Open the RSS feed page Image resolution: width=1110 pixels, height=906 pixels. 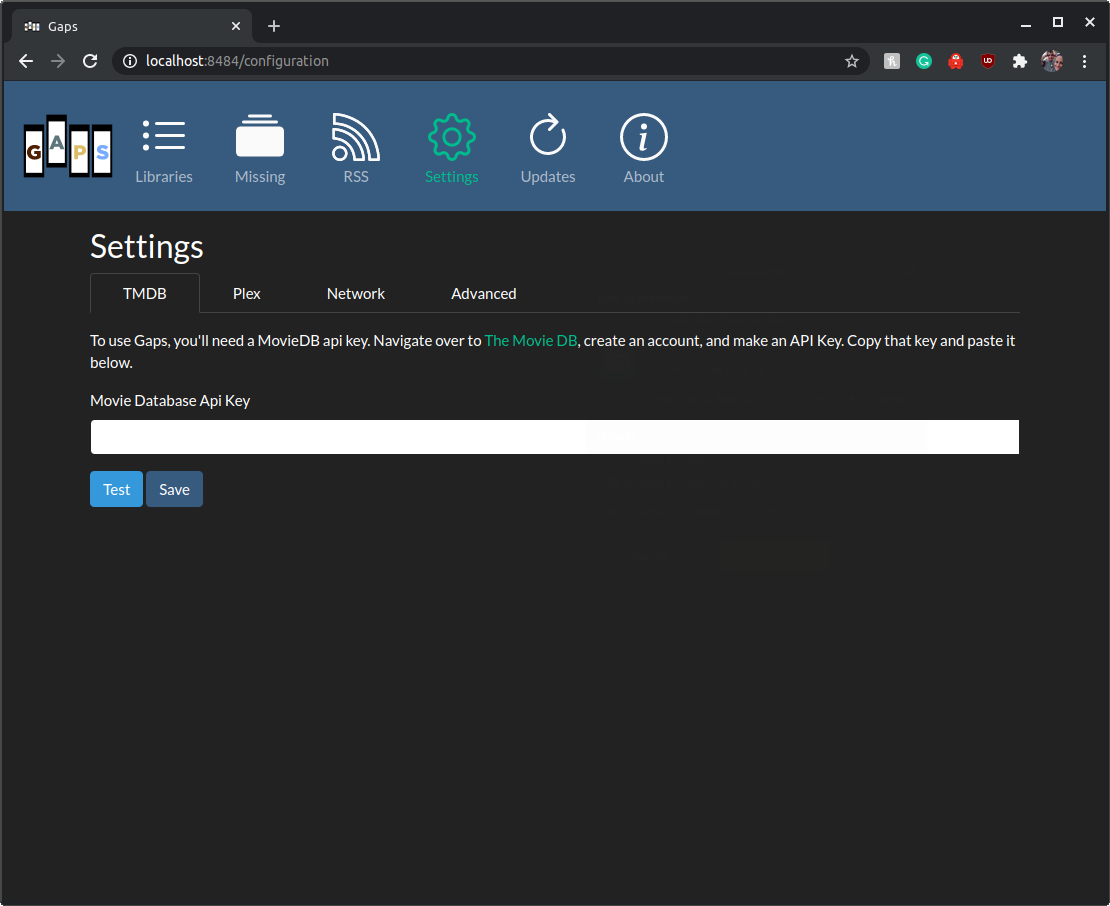[x=355, y=148]
